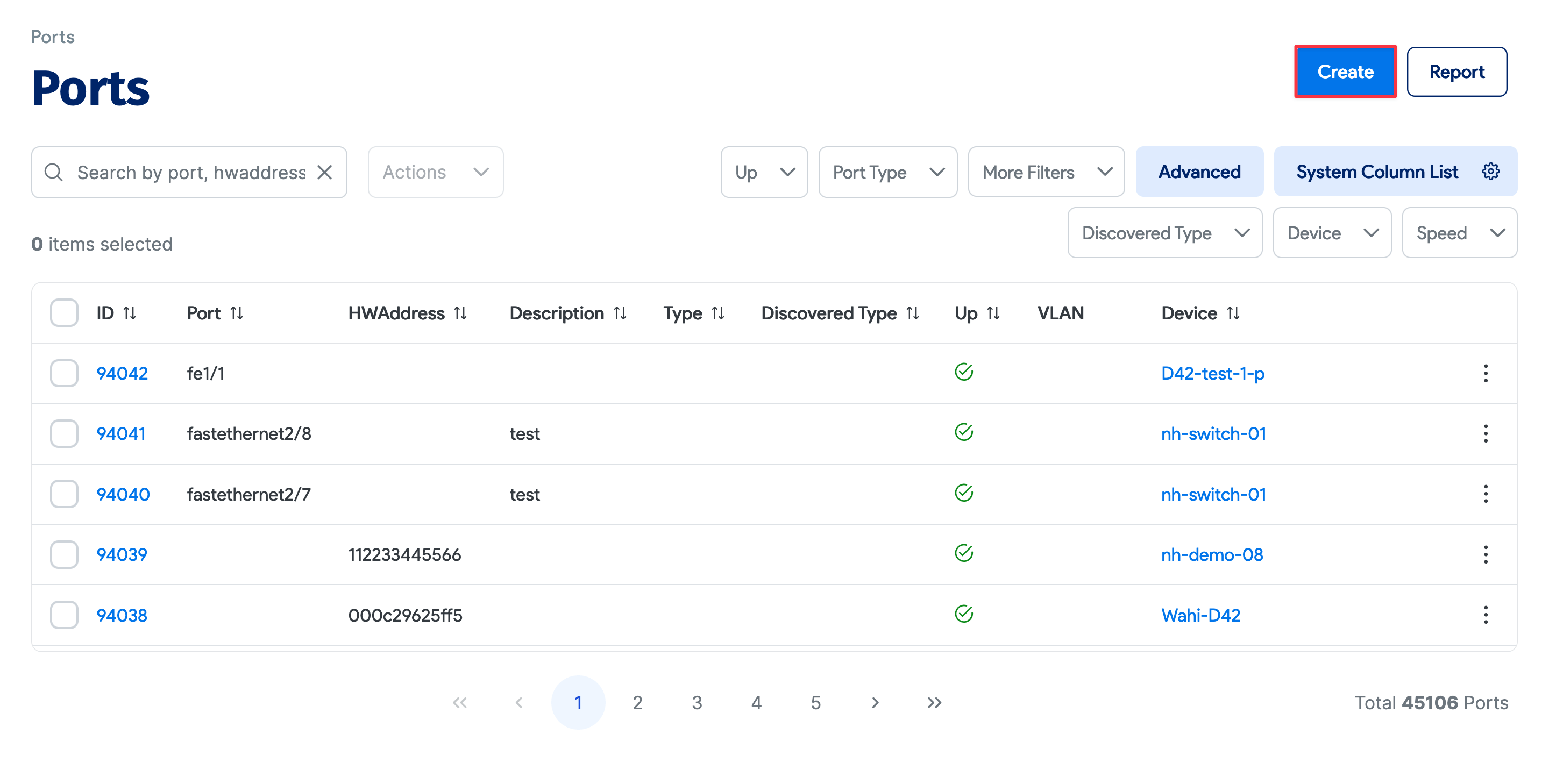Sort by HWAddress column arrows
1549x784 pixels.
click(460, 313)
